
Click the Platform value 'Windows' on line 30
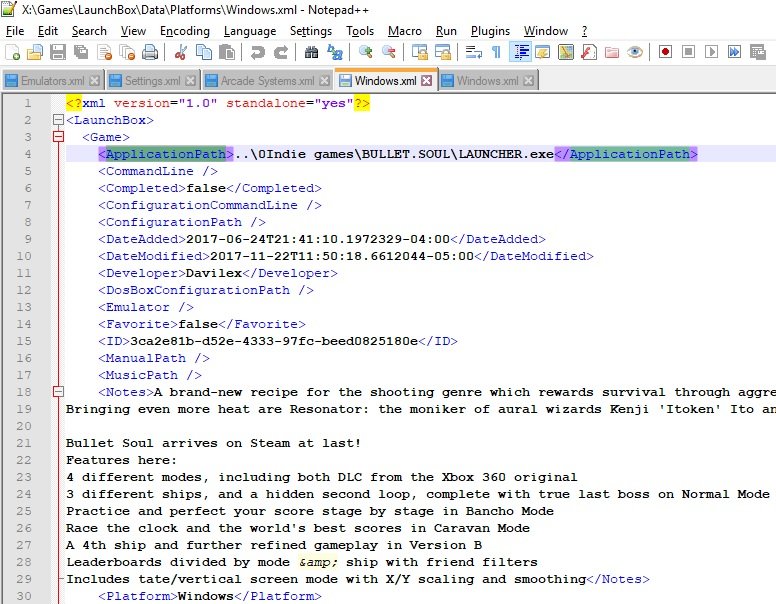coord(206,596)
